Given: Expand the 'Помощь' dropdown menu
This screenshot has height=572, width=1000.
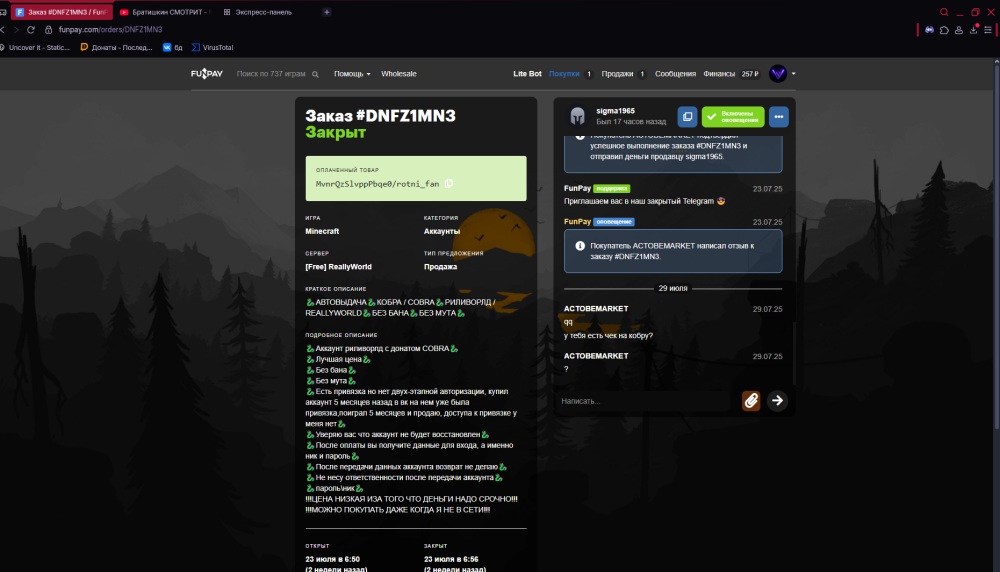Looking at the screenshot, I should 352,74.
